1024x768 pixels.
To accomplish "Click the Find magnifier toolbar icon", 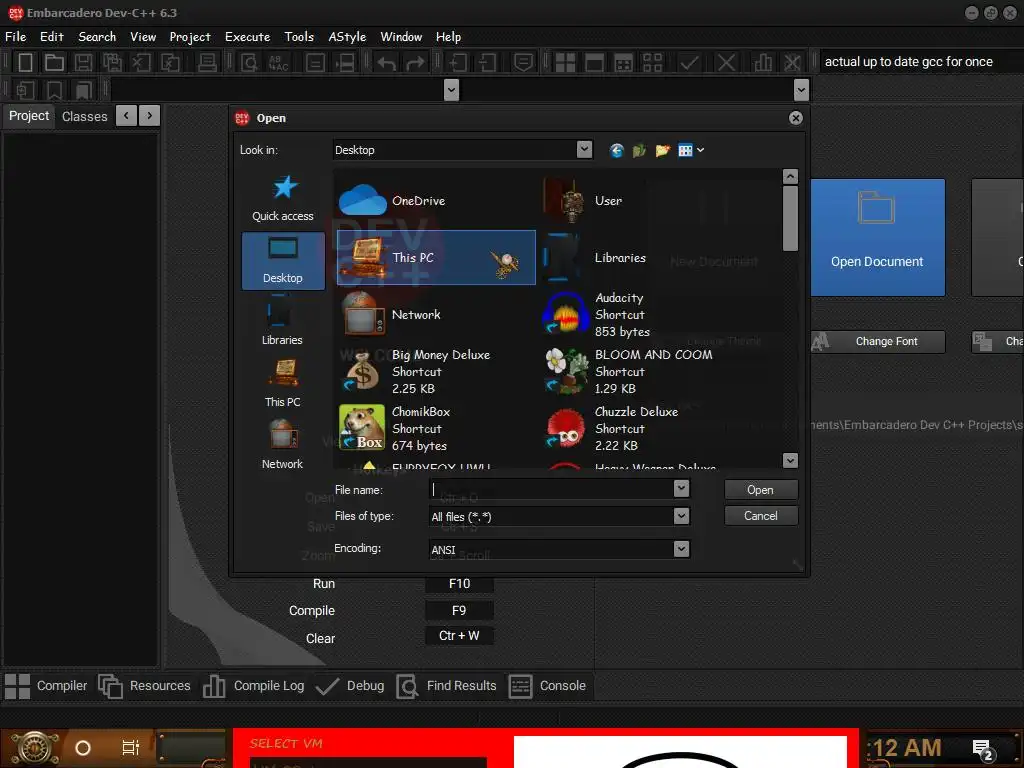I will (249, 63).
